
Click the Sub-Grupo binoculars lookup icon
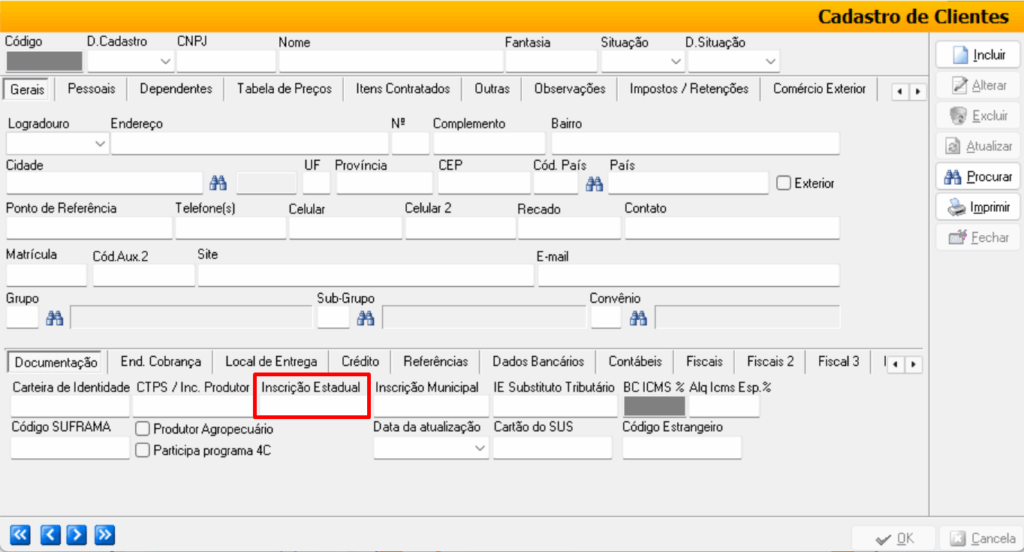(x=366, y=318)
